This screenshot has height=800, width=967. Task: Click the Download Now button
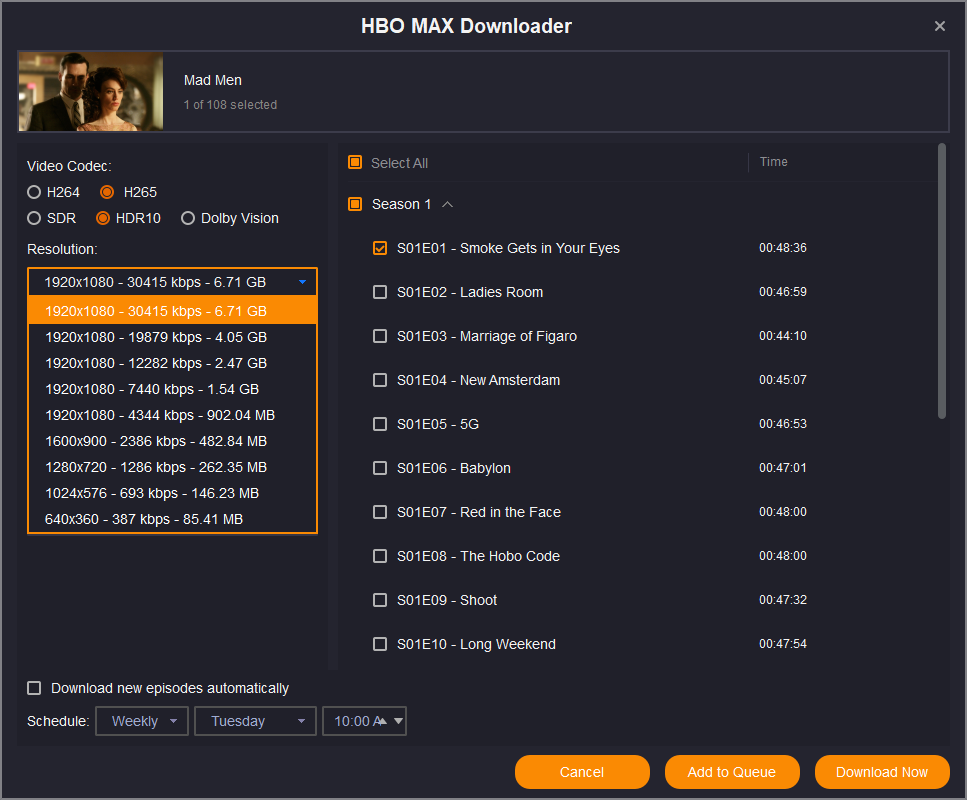tap(881, 772)
